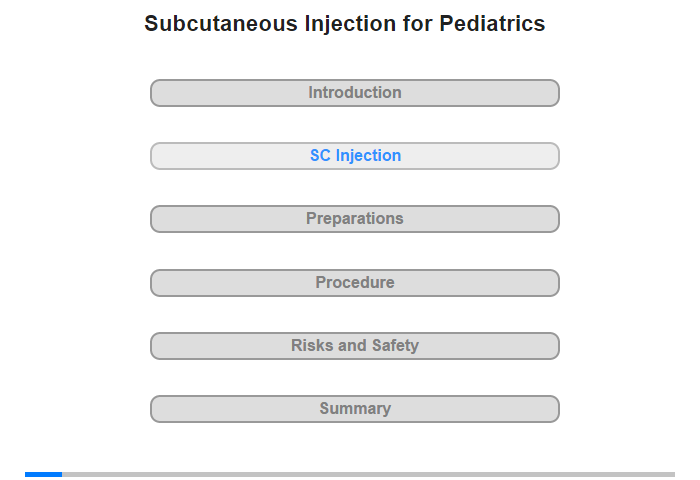Start the lesson at Introduction
Image resolution: width=700 pixels, height=480 pixels.
tap(354, 93)
